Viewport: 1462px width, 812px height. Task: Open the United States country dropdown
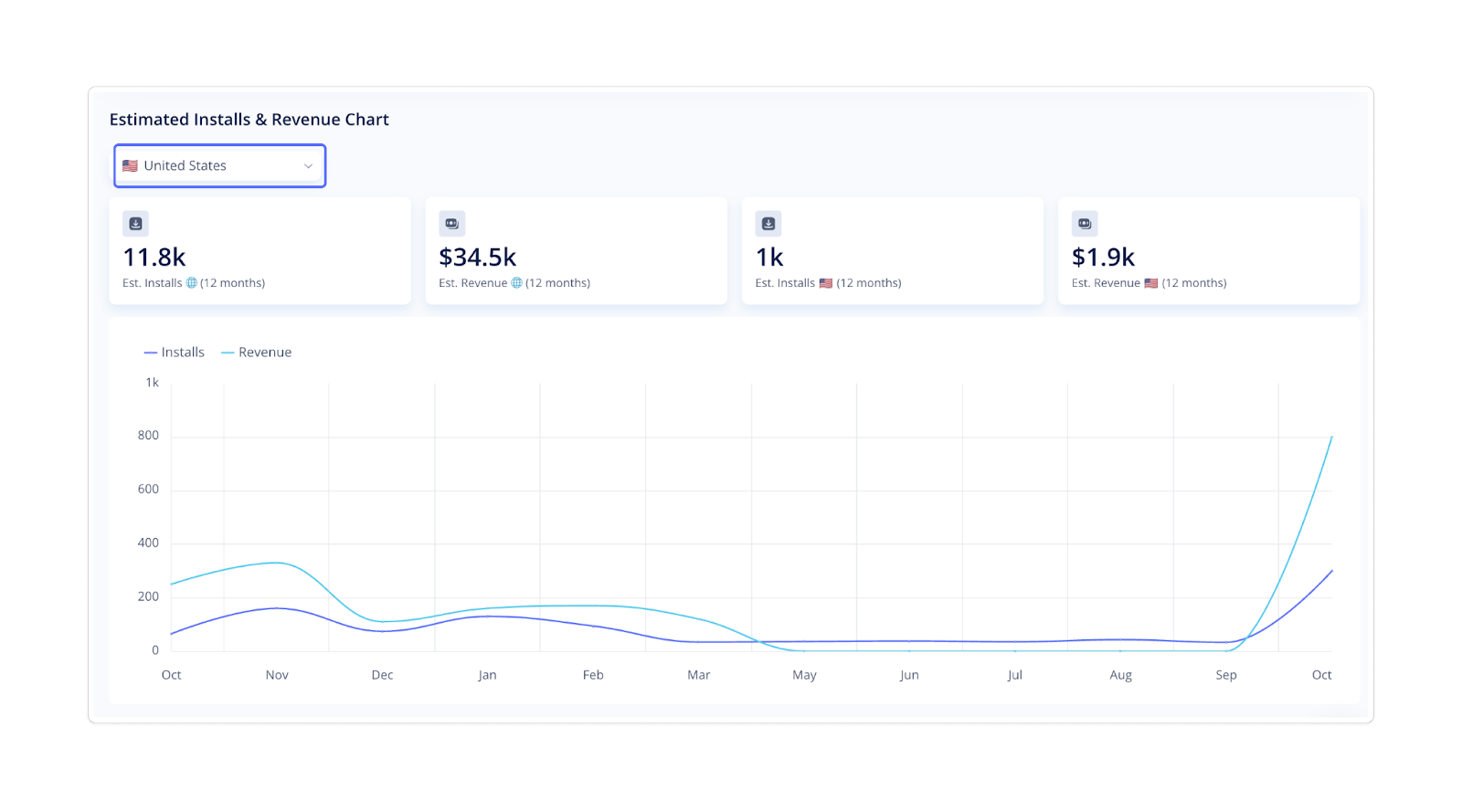coord(219,165)
